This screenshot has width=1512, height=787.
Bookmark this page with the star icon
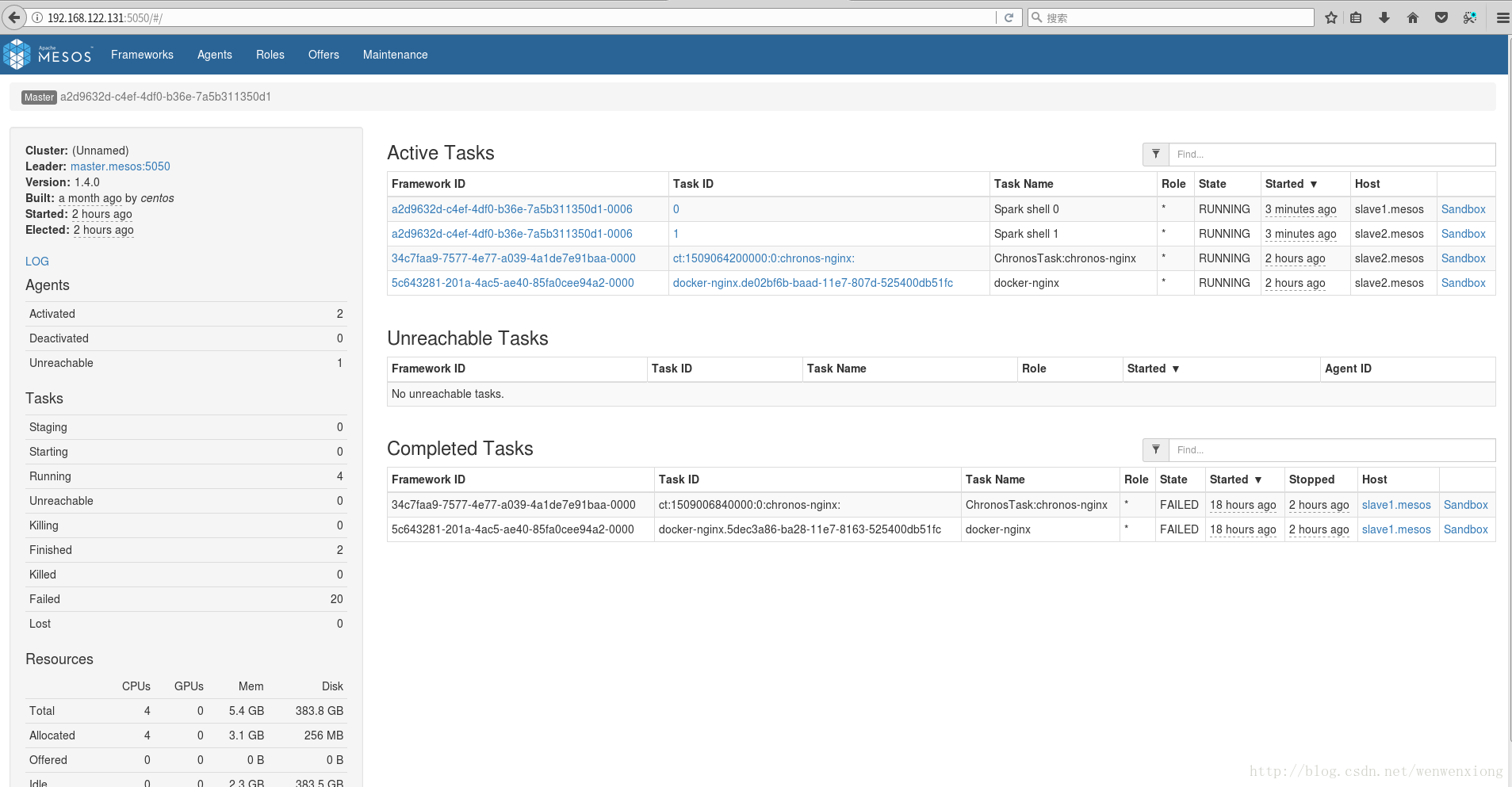pyautogui.click(x=1330, y=17)
